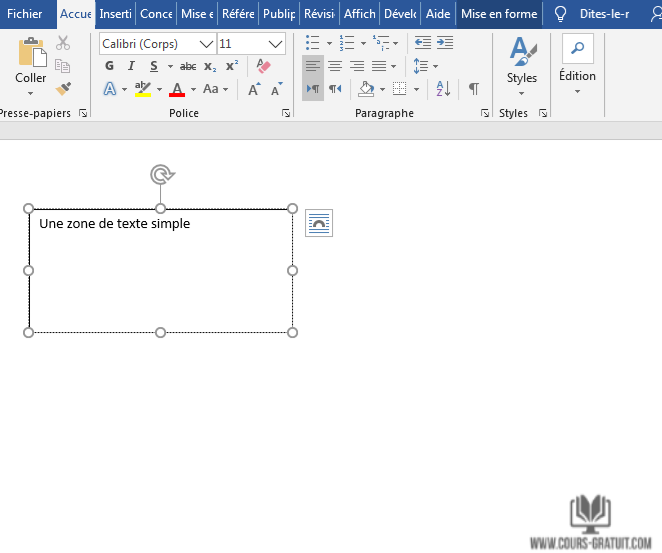Open the Calibri (Corps) font dropdown

[x=206, y=44]
